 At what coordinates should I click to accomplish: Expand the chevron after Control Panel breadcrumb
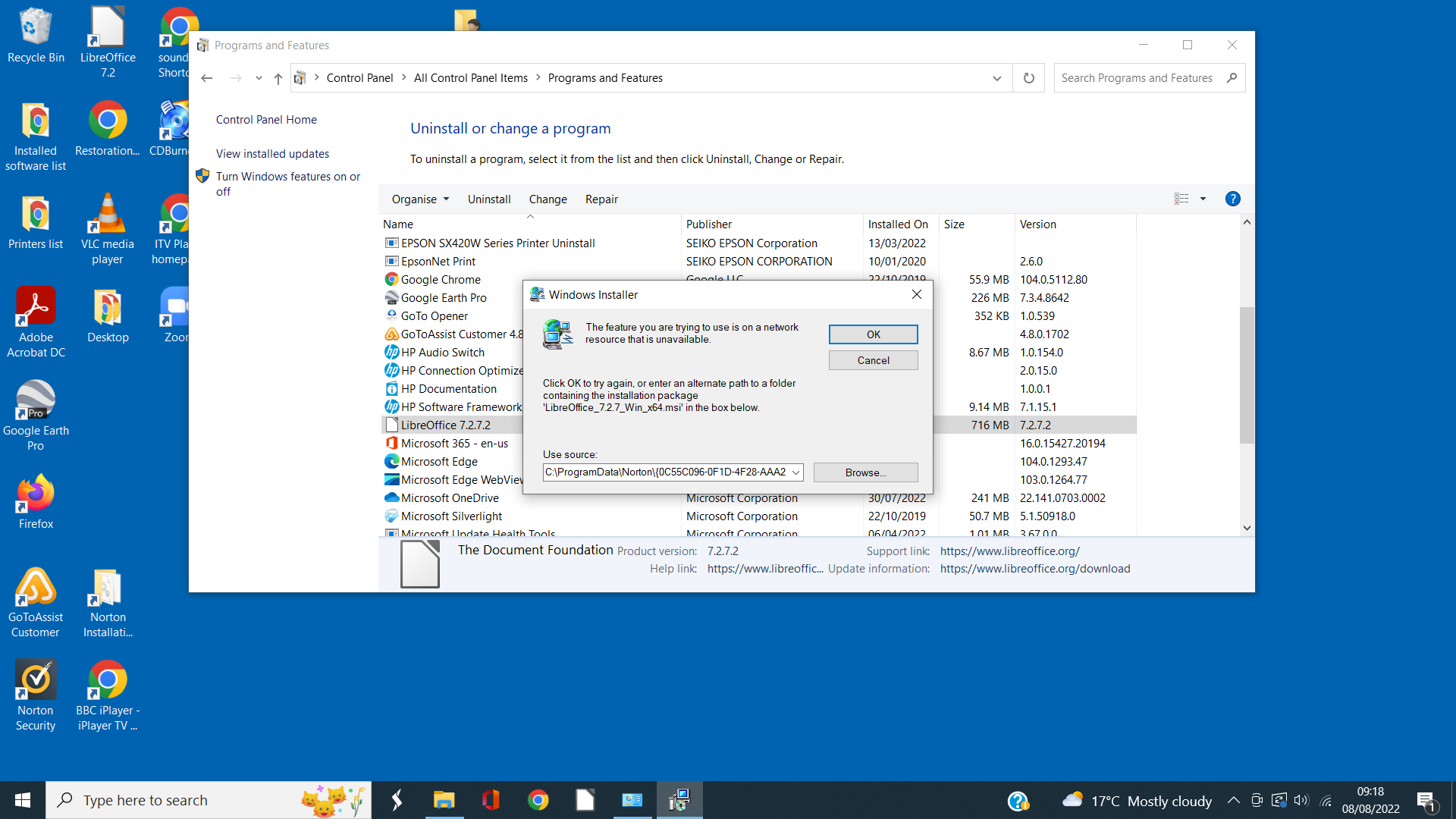[x=403, y=77]
